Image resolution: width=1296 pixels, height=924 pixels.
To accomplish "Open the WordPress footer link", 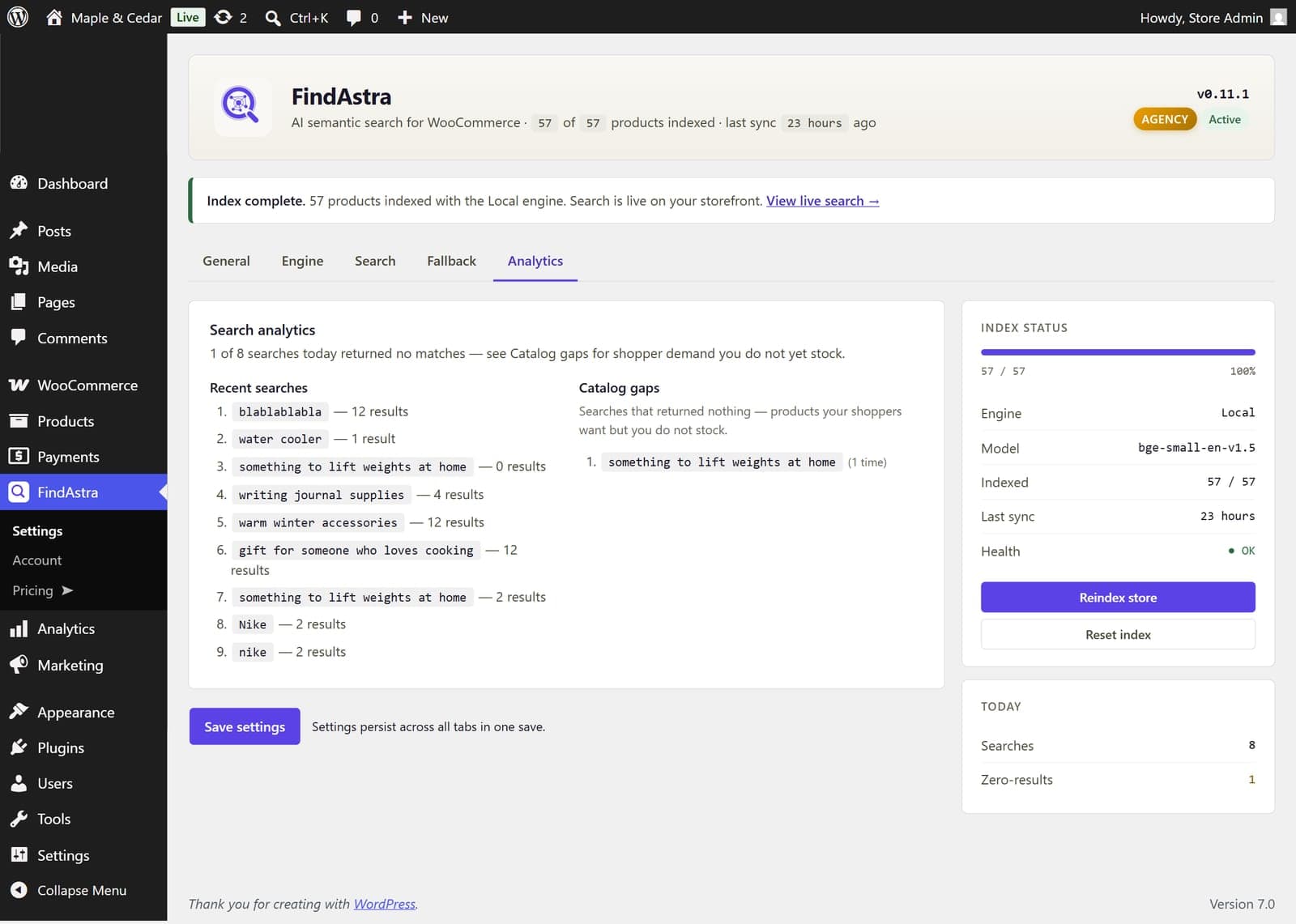I will coord(385,904).
